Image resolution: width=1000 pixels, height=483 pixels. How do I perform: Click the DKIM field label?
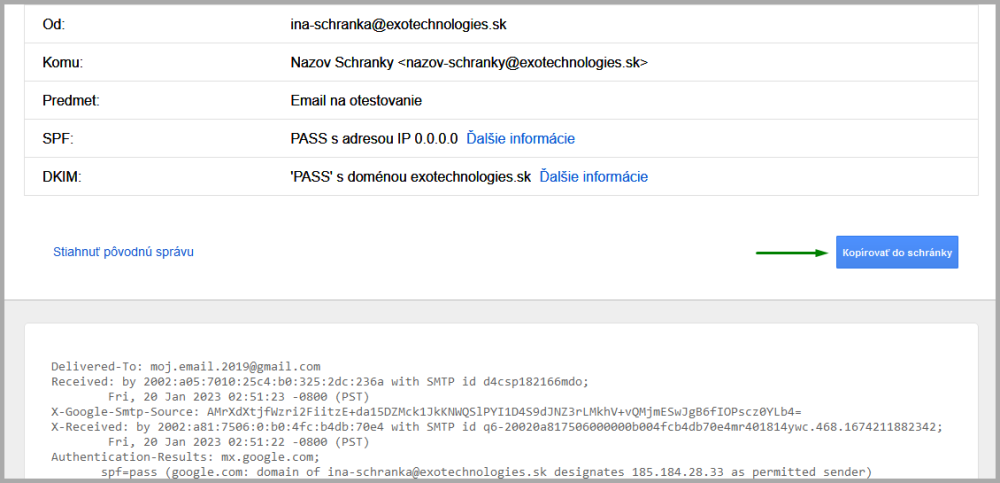click(x=63, y=176)
